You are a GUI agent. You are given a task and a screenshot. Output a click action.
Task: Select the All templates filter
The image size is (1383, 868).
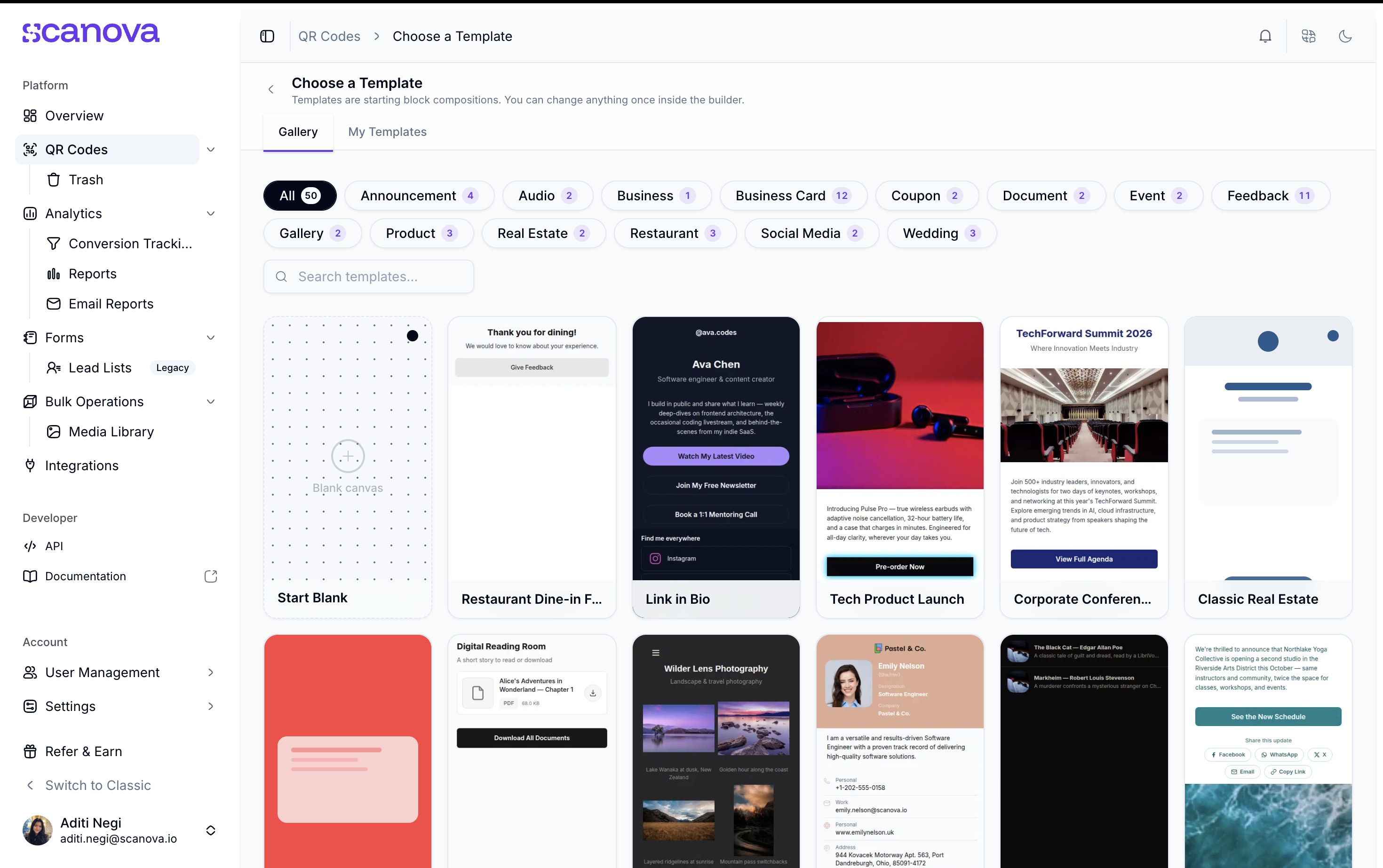pyautogui.click(x=300, y=196)
